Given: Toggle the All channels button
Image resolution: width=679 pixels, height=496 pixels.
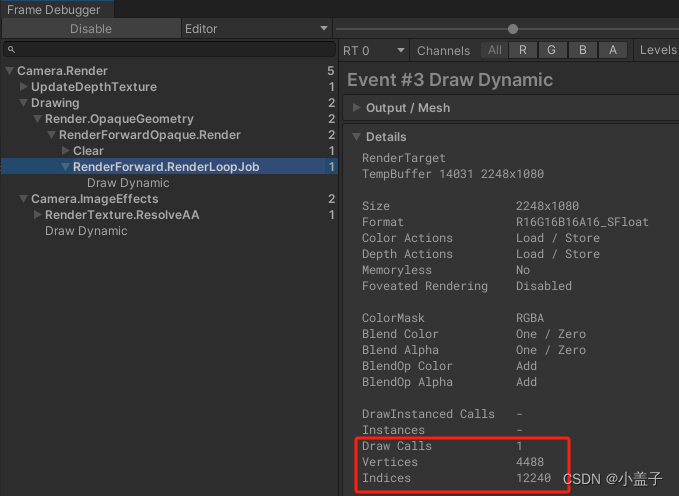Looking at the screenshot, I should click(494, 50).
